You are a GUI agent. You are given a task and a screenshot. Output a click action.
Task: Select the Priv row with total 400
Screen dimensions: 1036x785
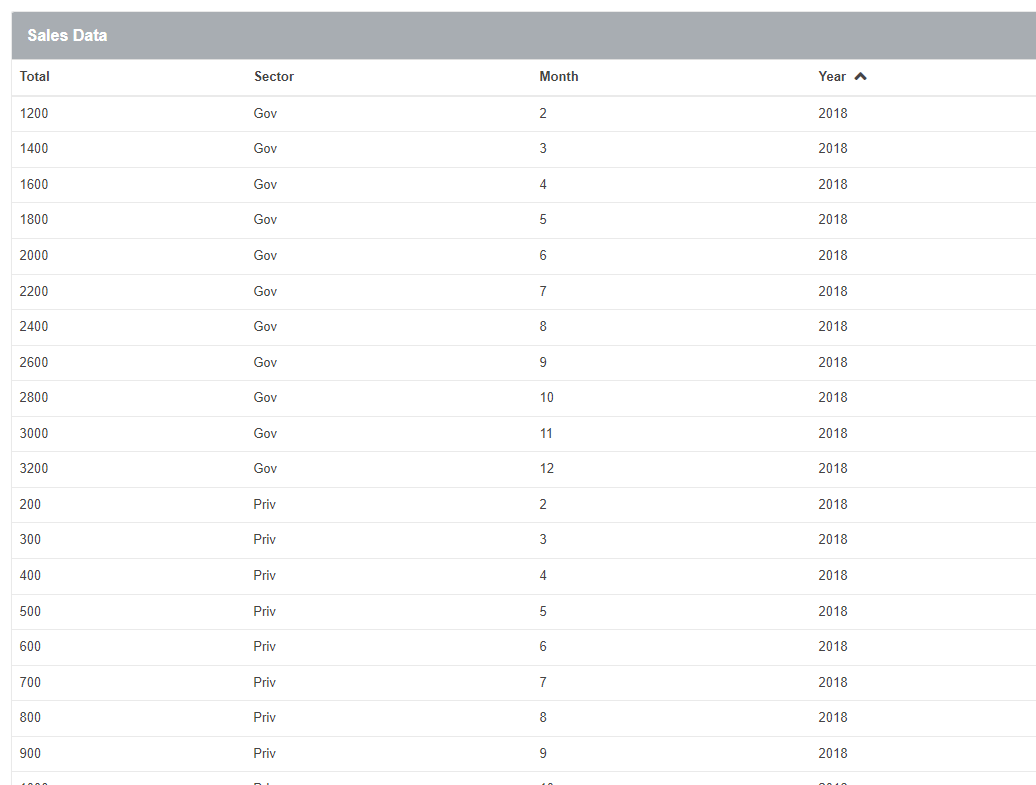[31, 576]
